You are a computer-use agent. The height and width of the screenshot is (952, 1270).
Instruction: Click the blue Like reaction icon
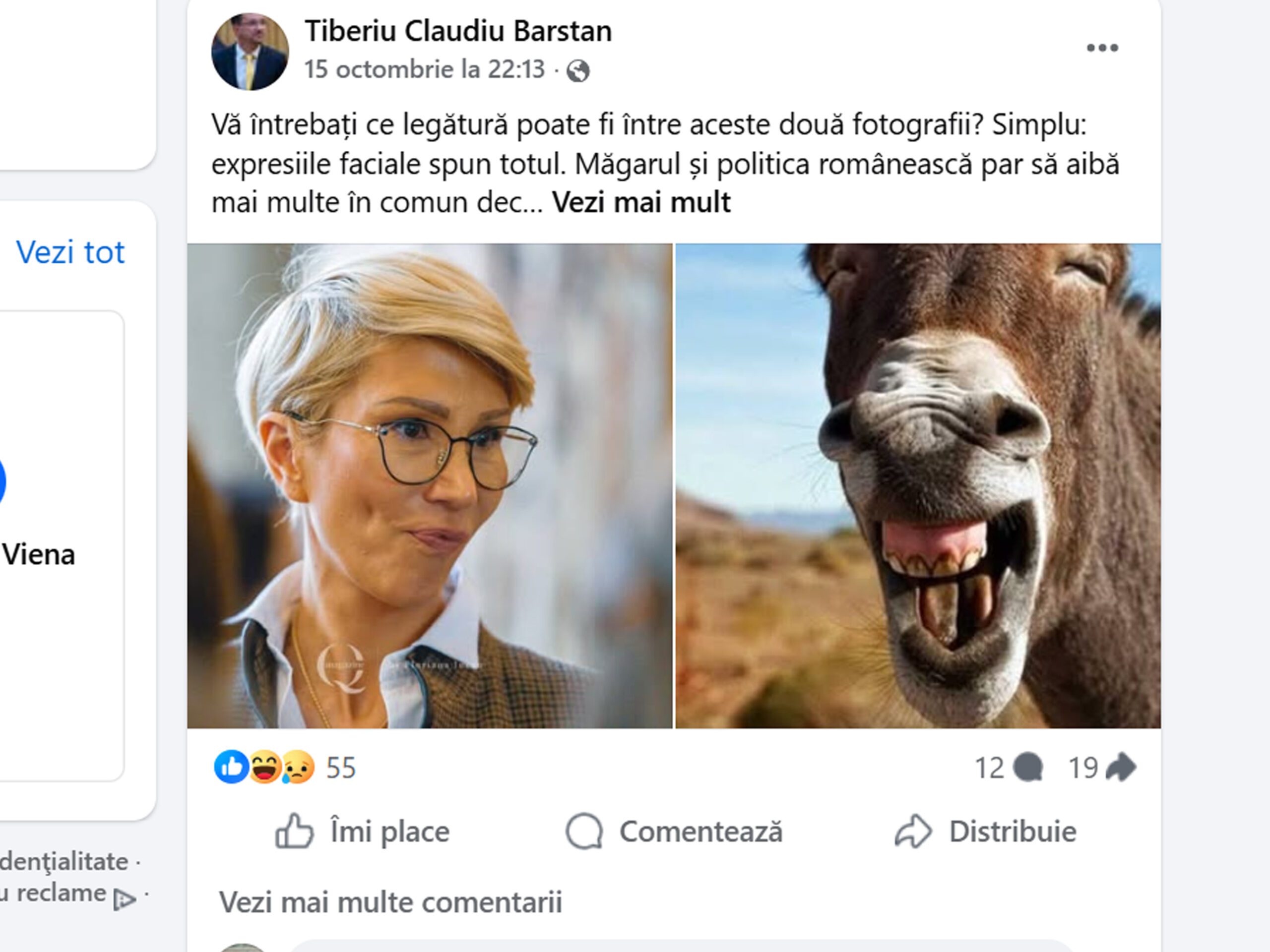[x=231, y=767]
